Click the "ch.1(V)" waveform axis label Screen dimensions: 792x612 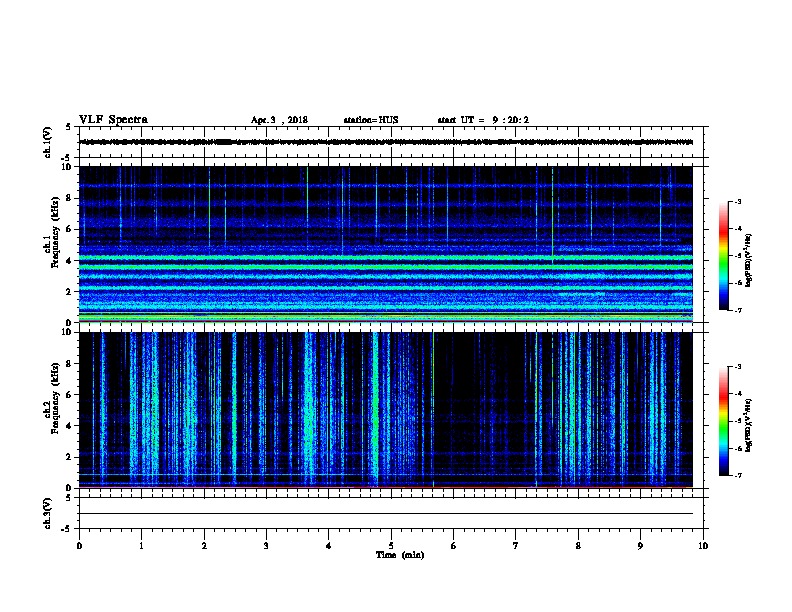tap(47, 142)
